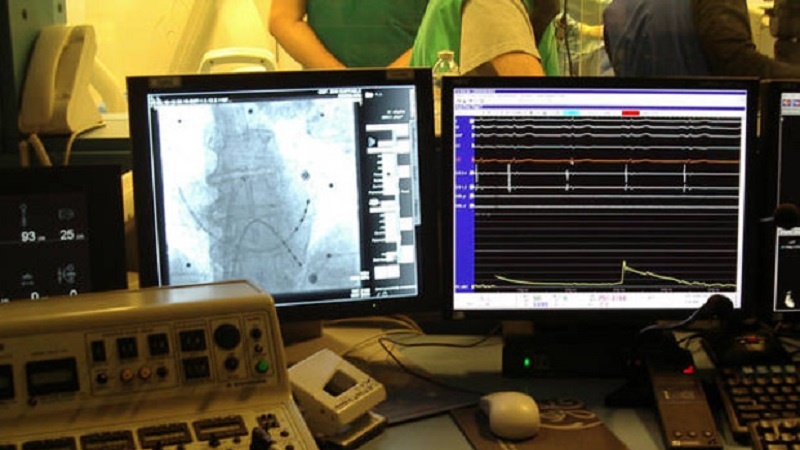Click the white computer mouse on desk

pos(510,413)
